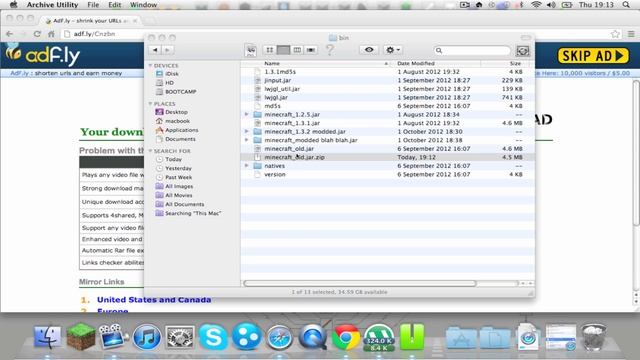This screenshot has width=640, height=360.
Task: Click the question mark toolbar icon
Action: coord(330,50)
